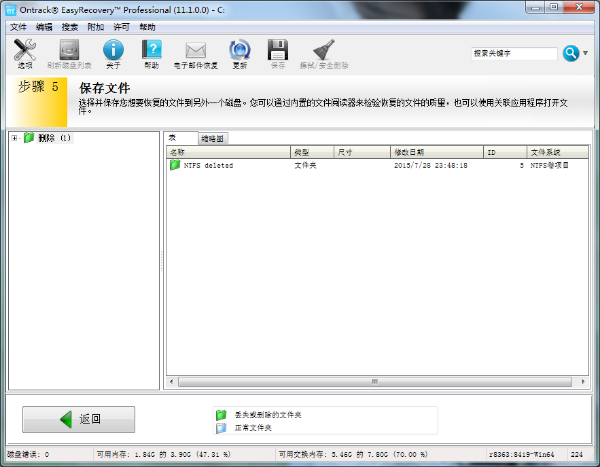Click the 更新 (Update) globe icon
Screen dimensions: 600x467
[240, 50]
